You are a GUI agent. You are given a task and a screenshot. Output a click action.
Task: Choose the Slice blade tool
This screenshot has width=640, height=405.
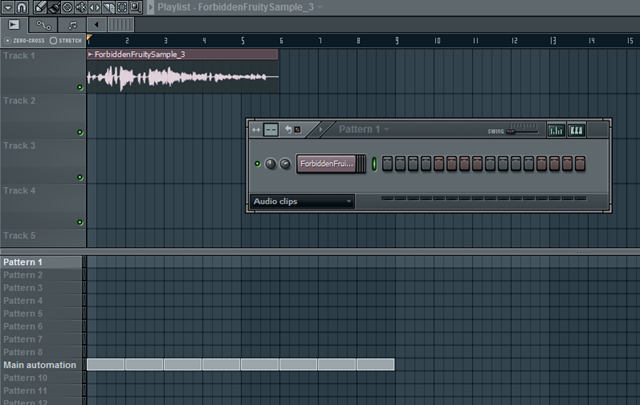(108, 7)
